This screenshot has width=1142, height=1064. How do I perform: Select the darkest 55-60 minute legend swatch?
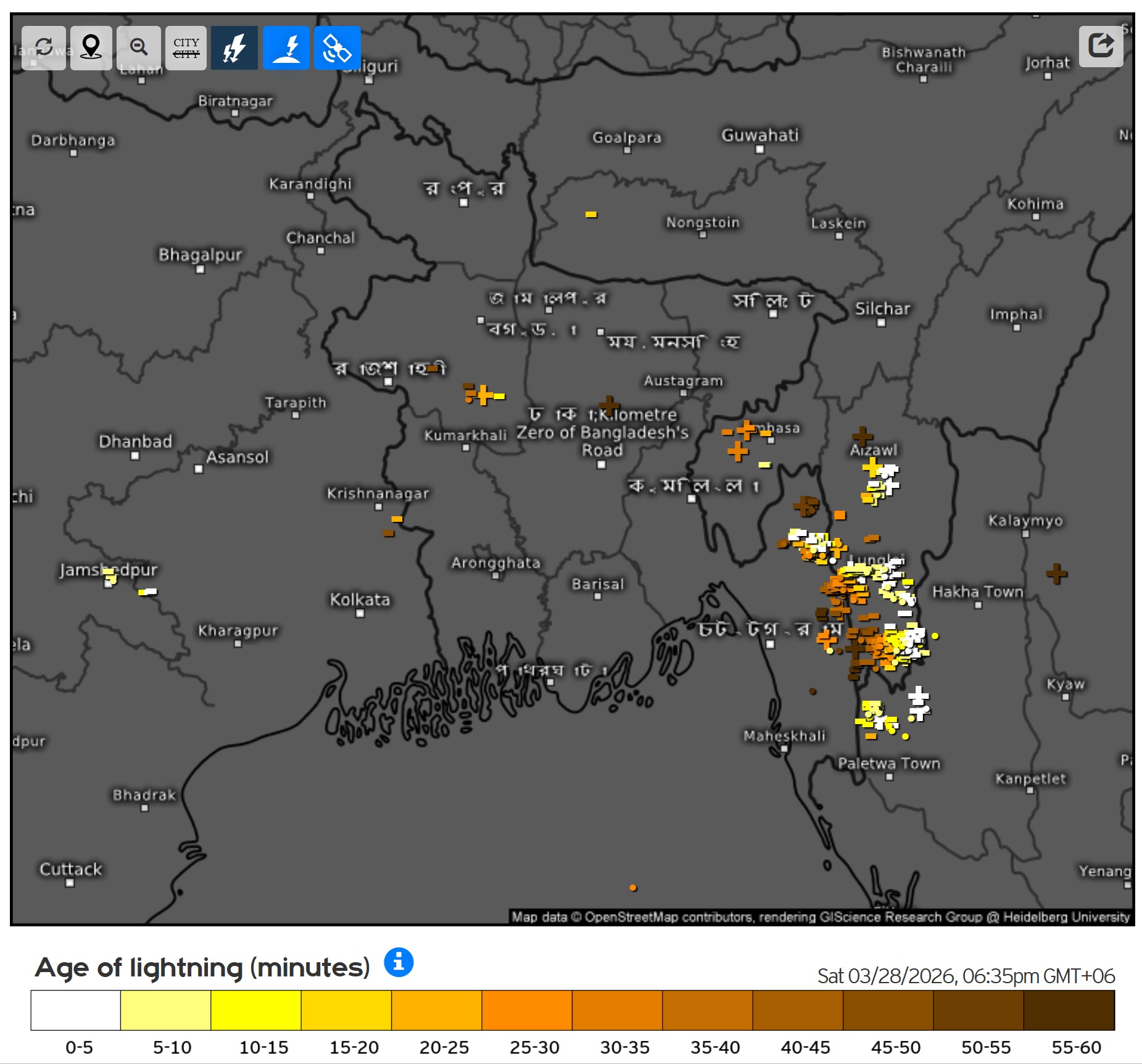(1069, 1010)
